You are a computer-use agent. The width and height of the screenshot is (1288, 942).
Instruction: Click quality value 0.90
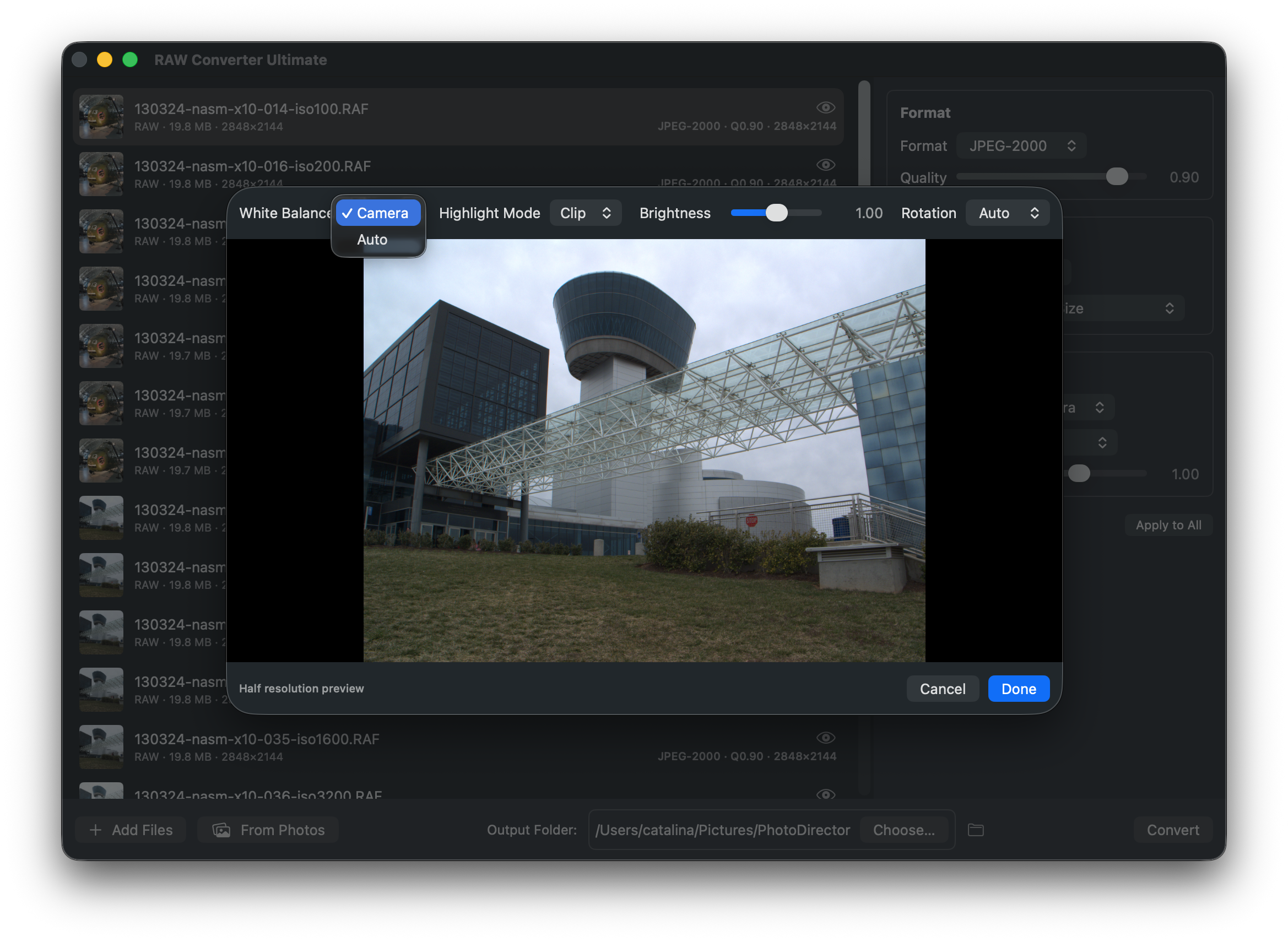point(1184,177)
